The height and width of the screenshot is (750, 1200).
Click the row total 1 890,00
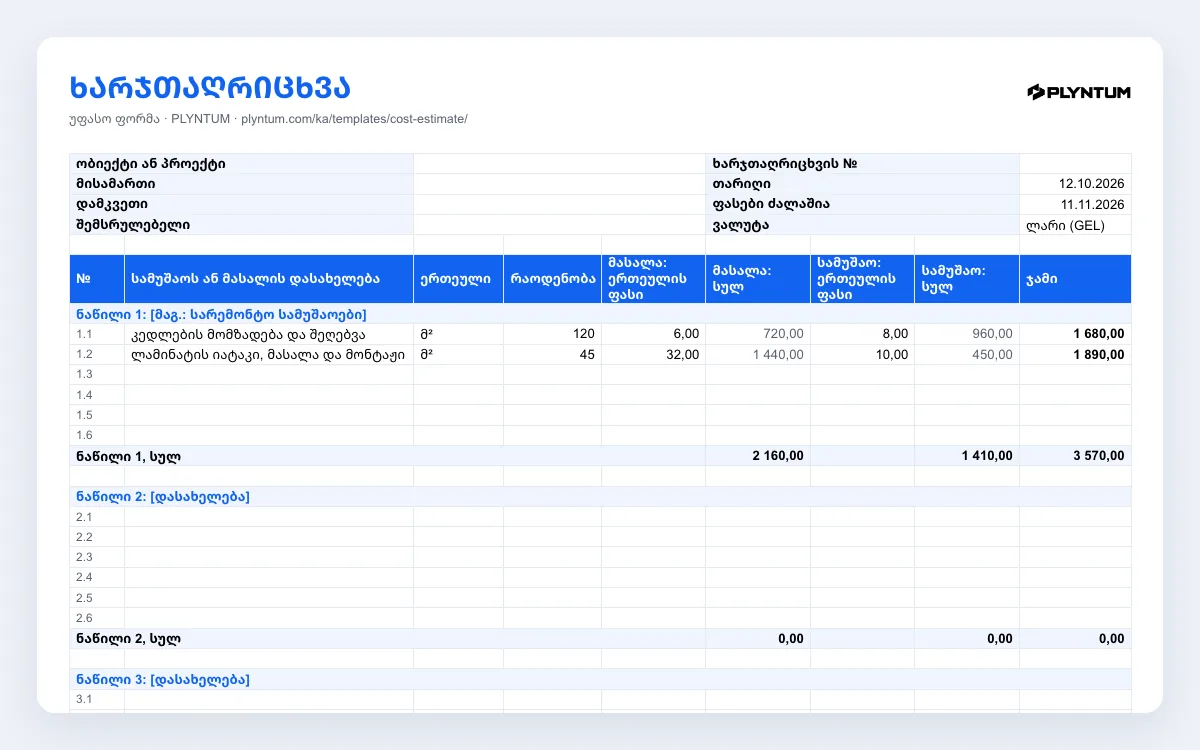pyautogui.click(x=1075, y=354)
